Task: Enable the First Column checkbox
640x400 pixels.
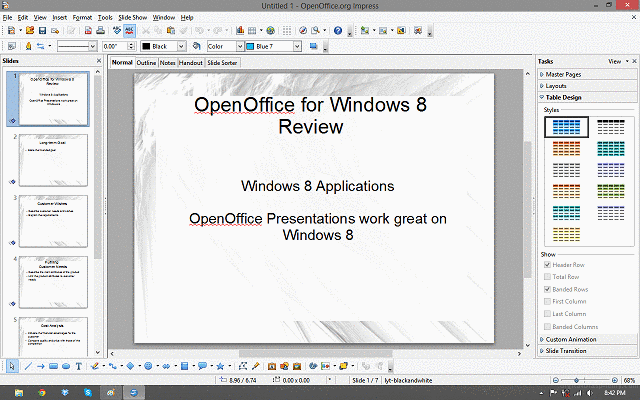Action: coord(547,301)
